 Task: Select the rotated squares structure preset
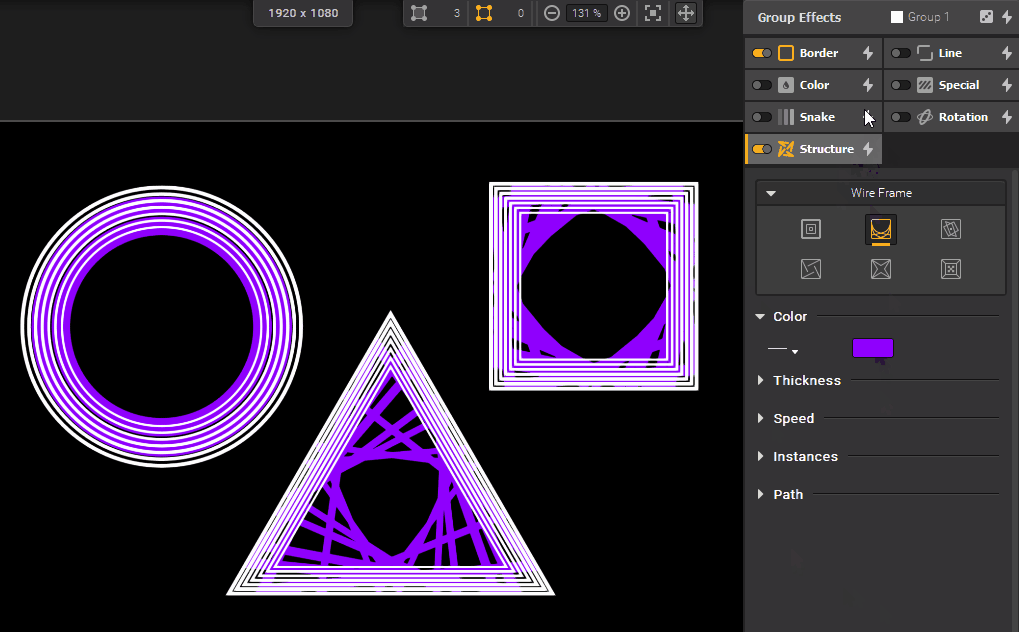[x=951, y=230]
